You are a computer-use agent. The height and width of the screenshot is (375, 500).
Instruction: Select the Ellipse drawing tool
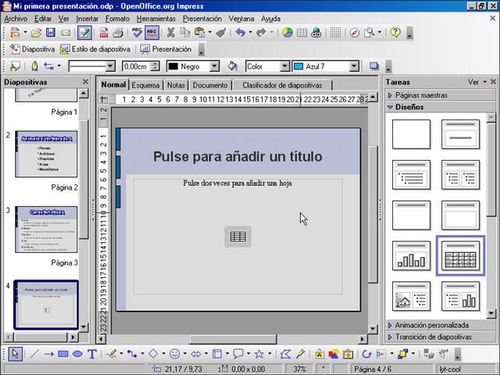coord(77,354)
